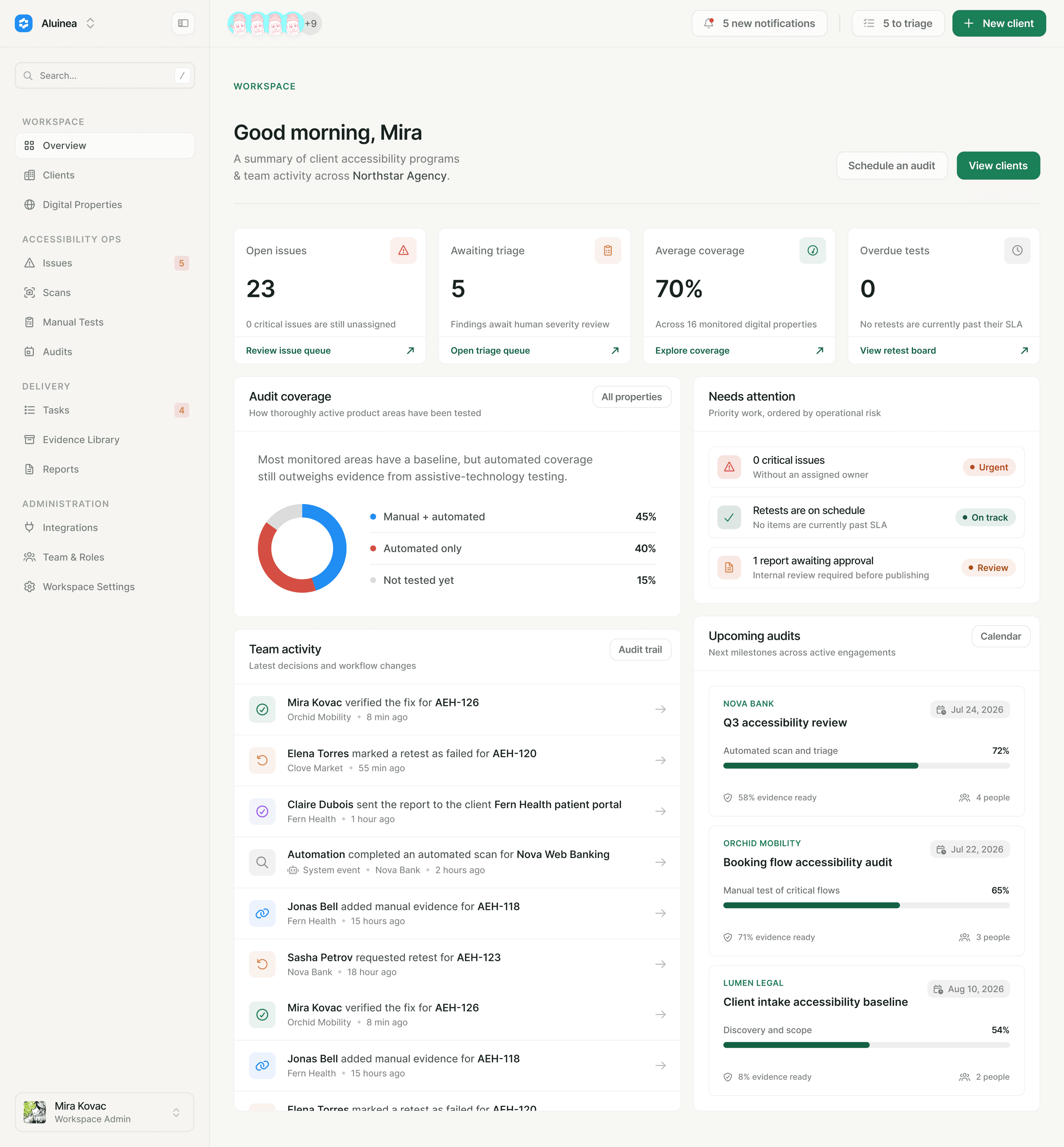Viewport: 1064px width, 1147px height.
Task: Click the audit coverage donut chart
Action: point(302,548)
